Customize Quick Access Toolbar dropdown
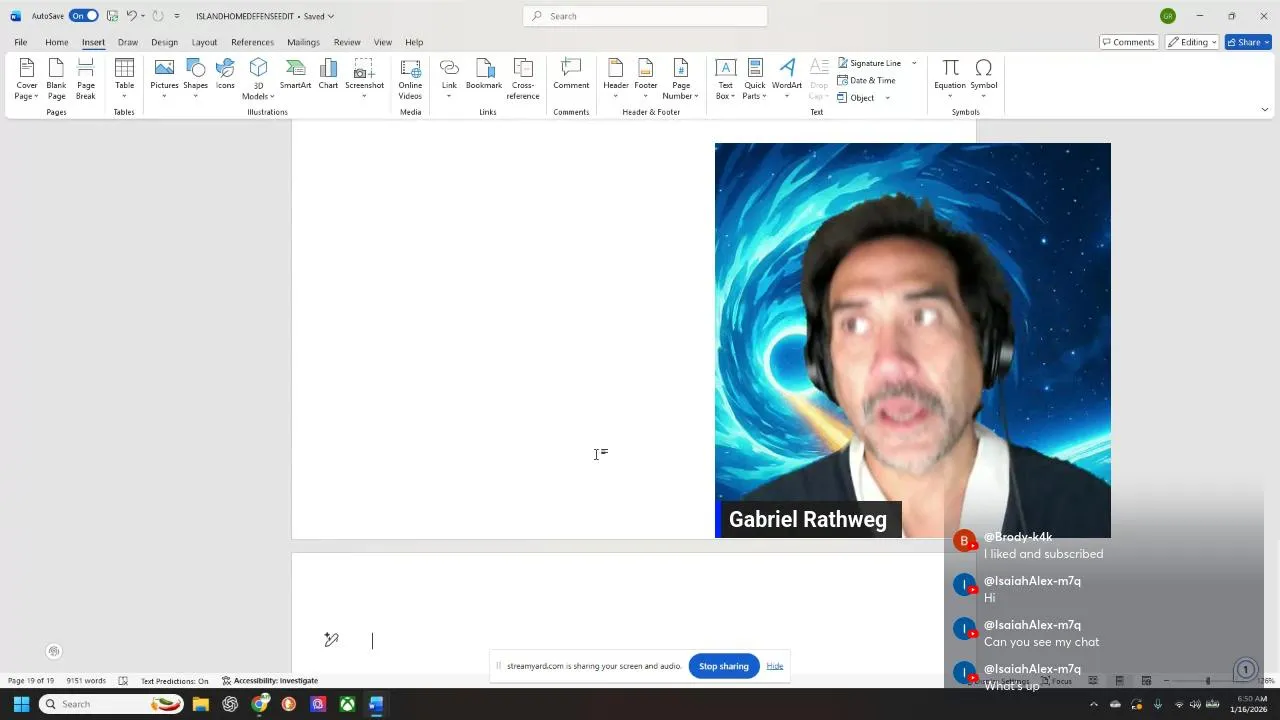This screenshot has width=1280, height=720. coord(177,16)
